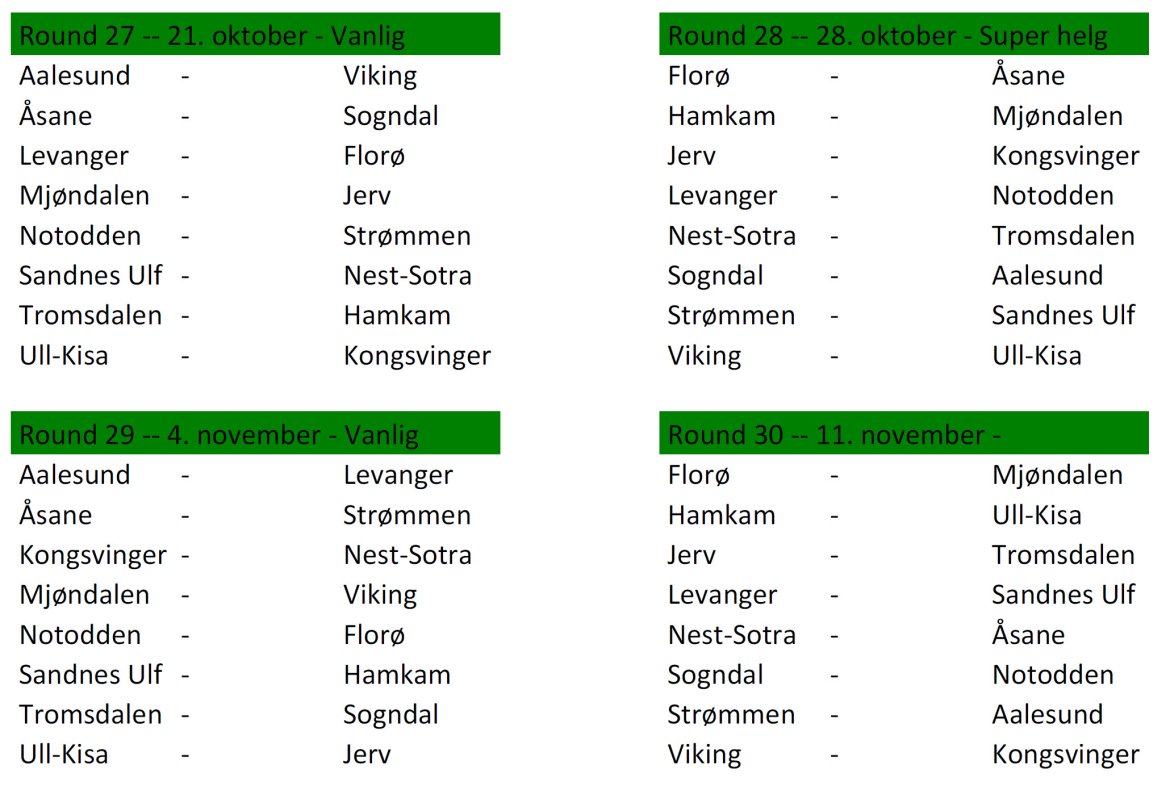Select Nest-Sotra home team in Round 28
This screenshot has height=786, width=1170.
pyautogui.click(x=732, y=236)
